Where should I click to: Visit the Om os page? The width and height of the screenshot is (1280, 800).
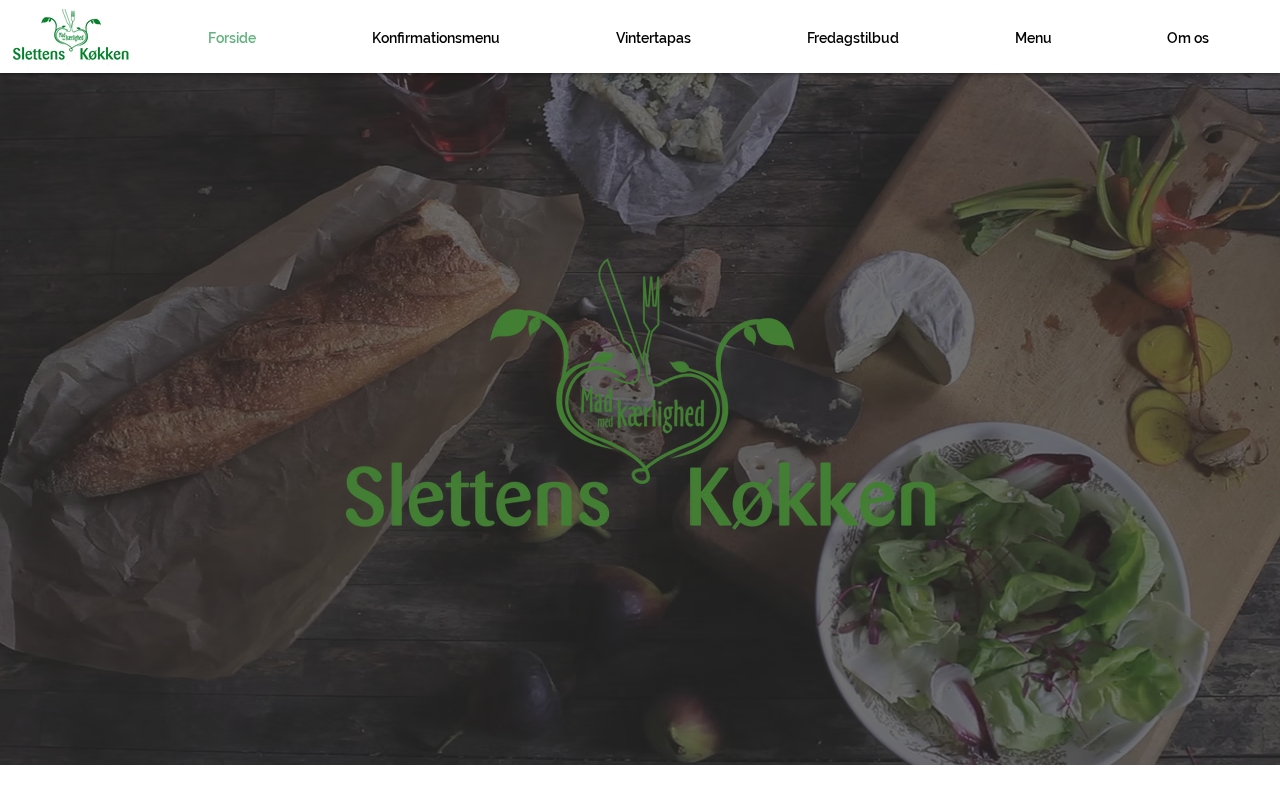[x=1188, y=38]
